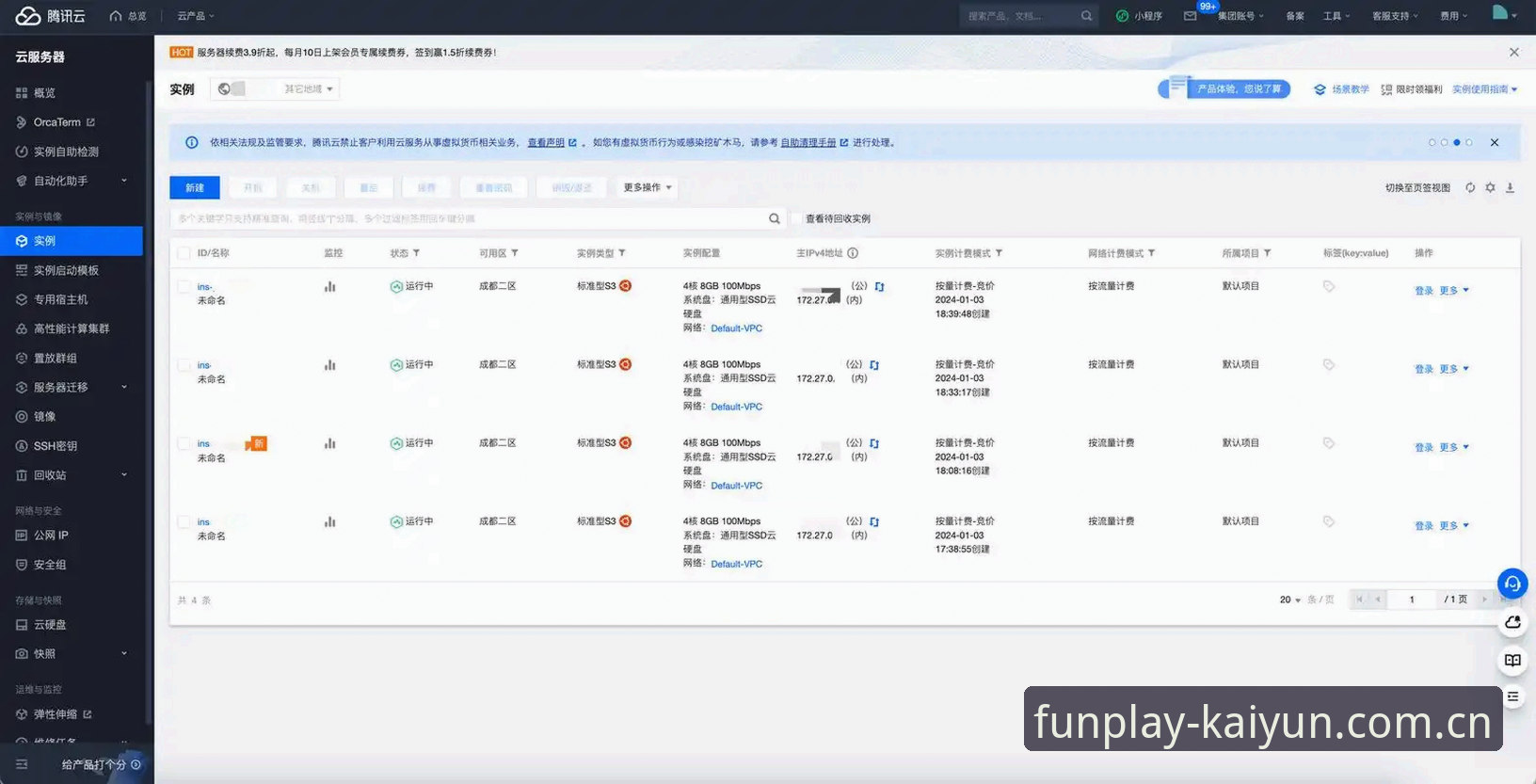Download the instance list
Image resolution: width=1536 pixels, height=784 pixels.
[x=1510, y=188]
